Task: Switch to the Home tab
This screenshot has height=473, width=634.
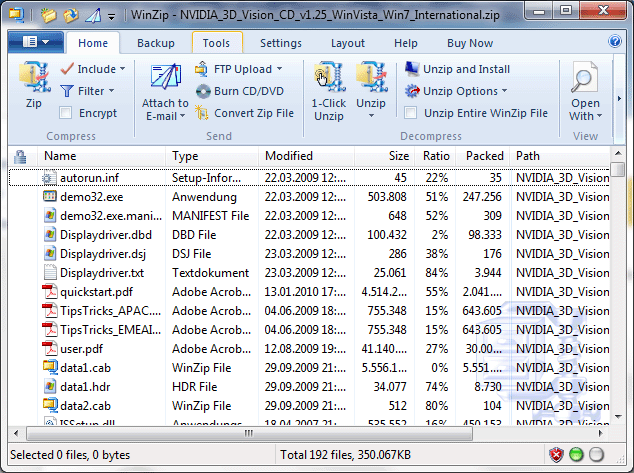Action: click(x=93, y=43)
